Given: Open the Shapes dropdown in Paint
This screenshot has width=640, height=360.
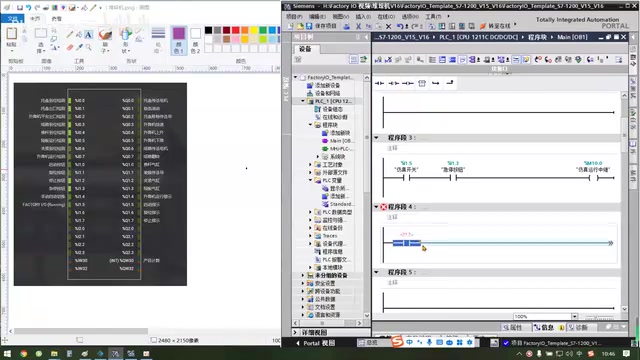Looking at the screenshot, I should (126, 40).
